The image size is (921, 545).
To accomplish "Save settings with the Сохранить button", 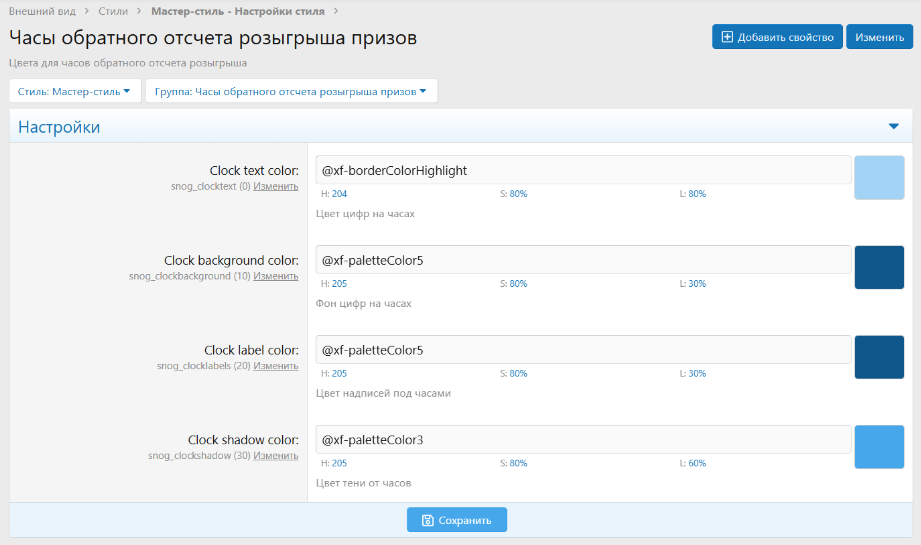I will [456, 520].
